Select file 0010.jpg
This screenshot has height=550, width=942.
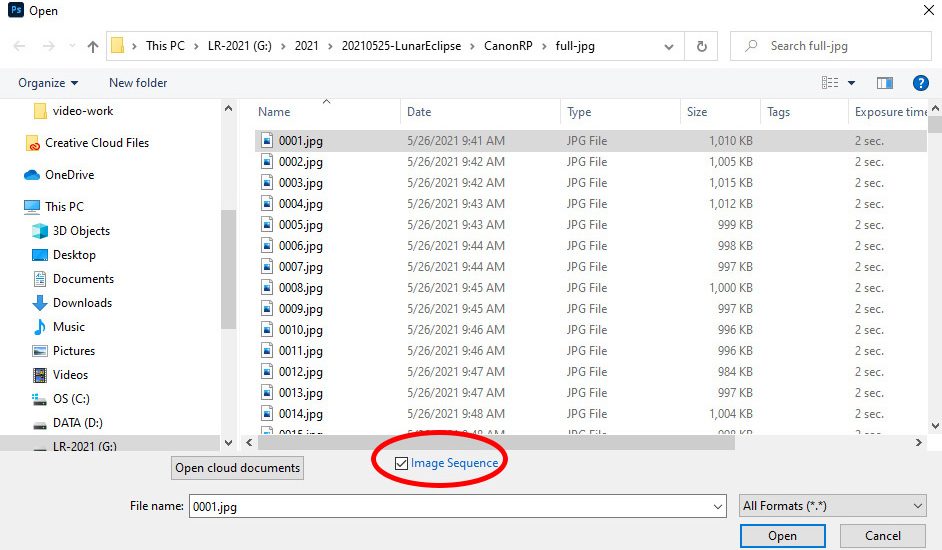(x=590, y=330)
